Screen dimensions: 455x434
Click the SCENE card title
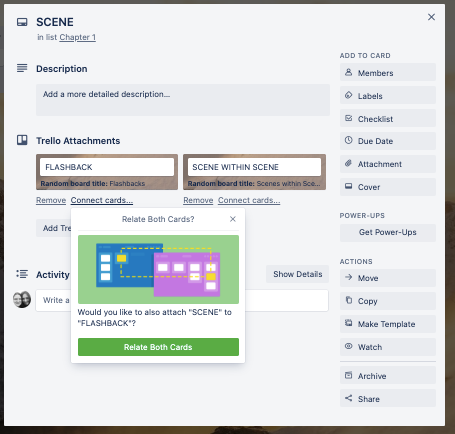(x=55, y=22)
